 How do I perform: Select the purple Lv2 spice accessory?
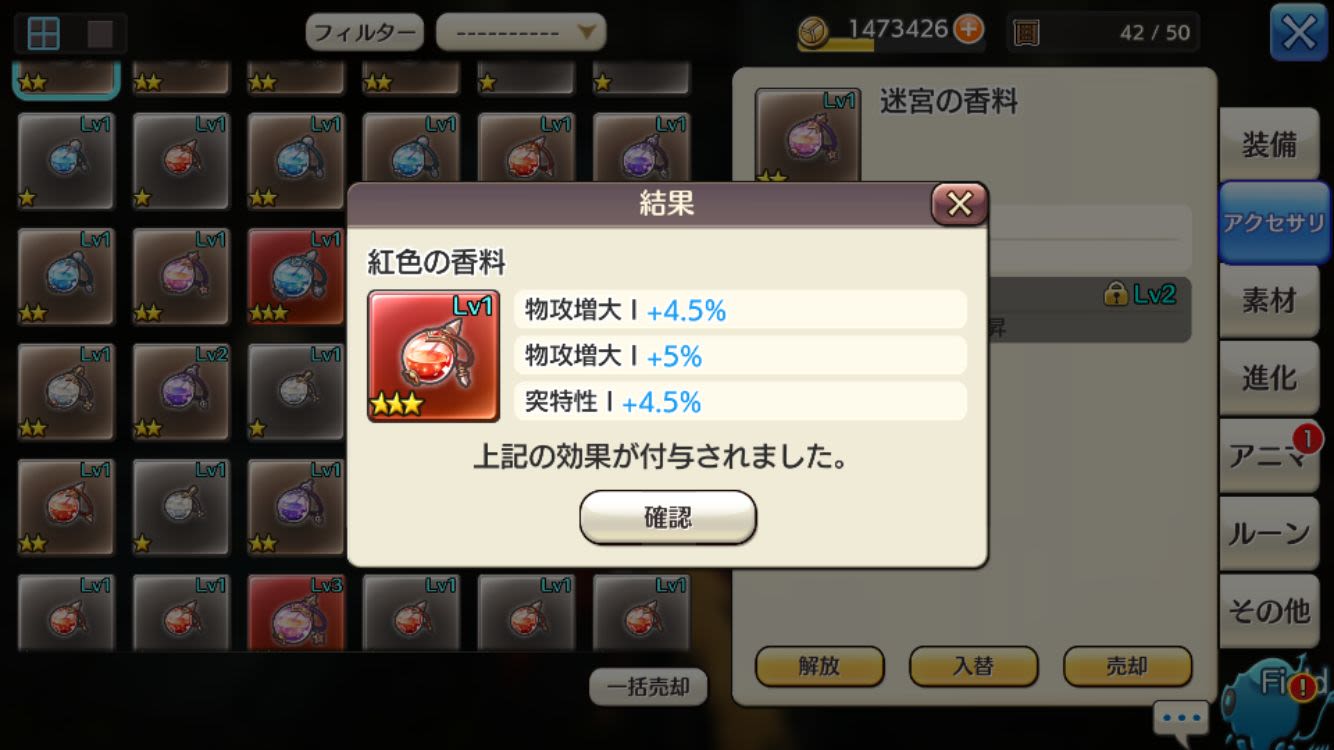181,392
